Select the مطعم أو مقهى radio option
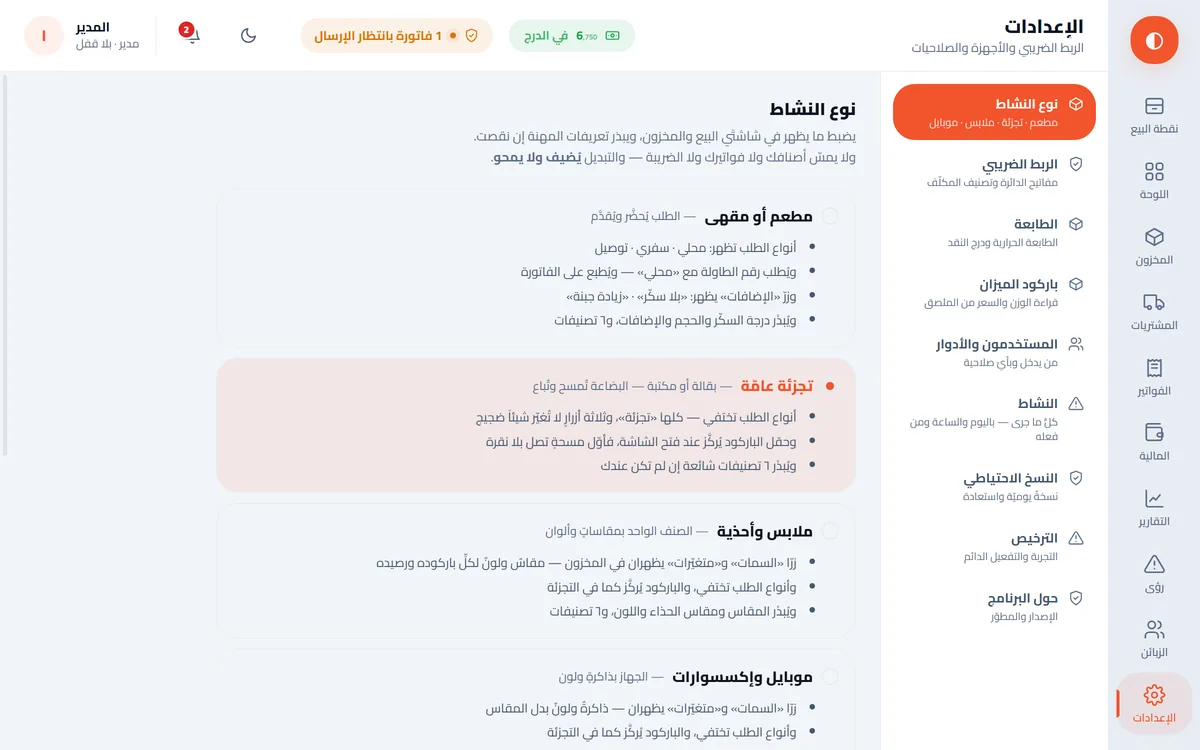This screenshot has width=1200, height=750. (x=830, y=216)
